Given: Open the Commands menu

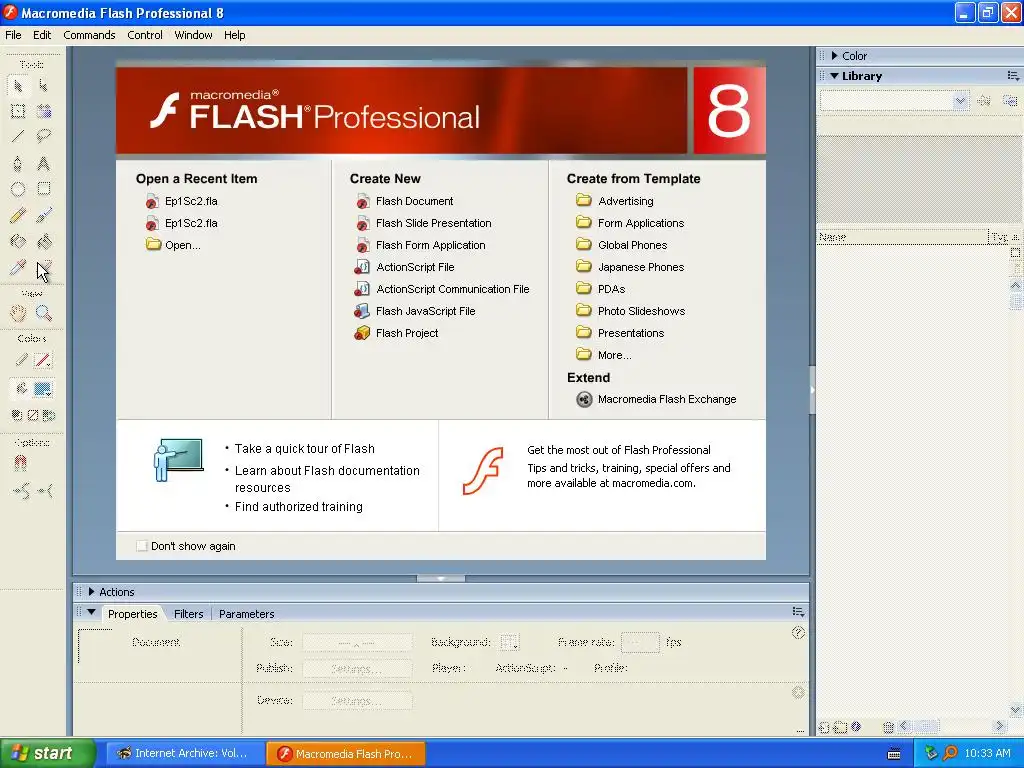Looking at the screenshot, I should (89, 35).
